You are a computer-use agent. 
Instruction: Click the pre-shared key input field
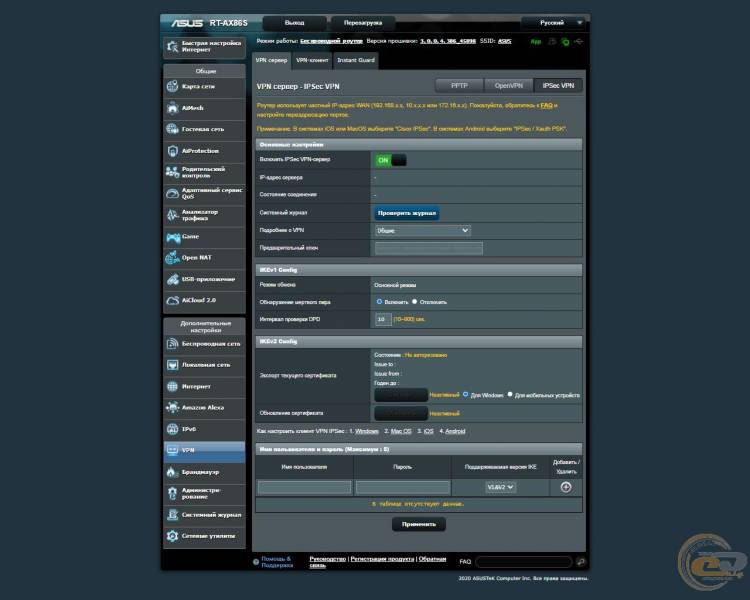point(429,248)
